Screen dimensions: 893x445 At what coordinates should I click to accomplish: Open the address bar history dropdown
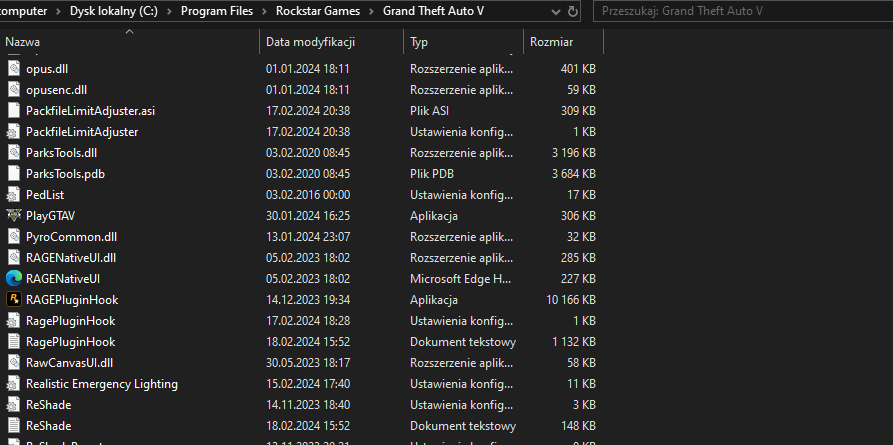pos(554,12)
